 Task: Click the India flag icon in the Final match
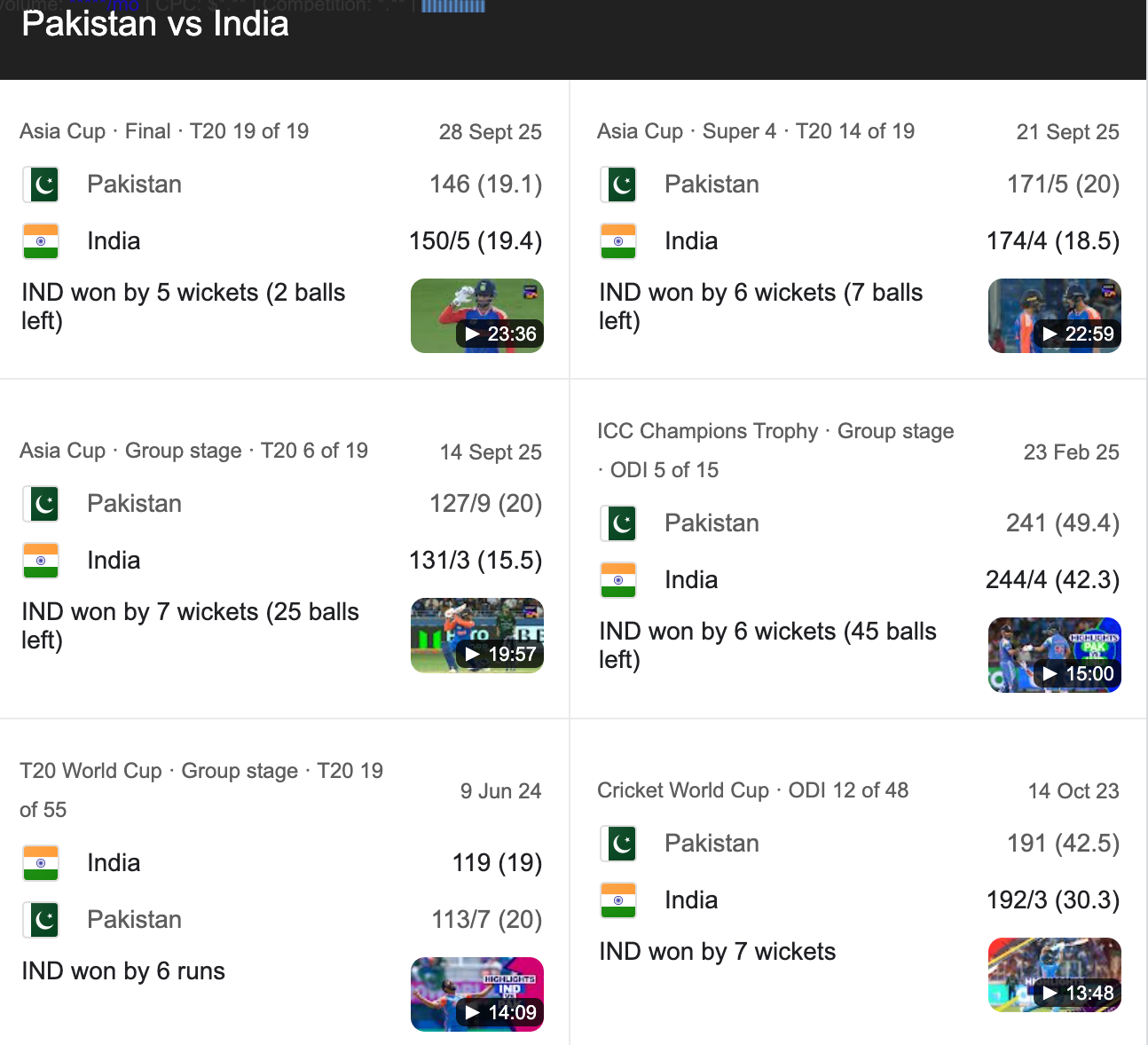pyautogui.click(x=41, y=240)
